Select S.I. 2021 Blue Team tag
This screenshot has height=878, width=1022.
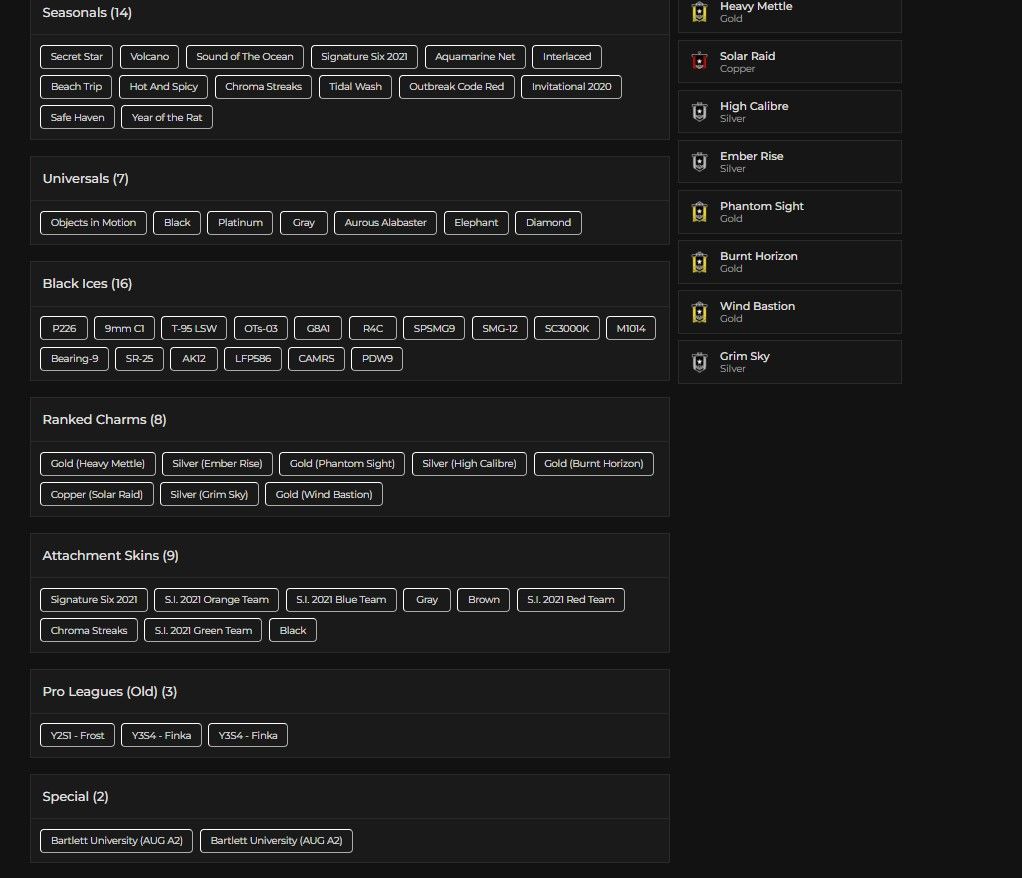coord(341,600)
